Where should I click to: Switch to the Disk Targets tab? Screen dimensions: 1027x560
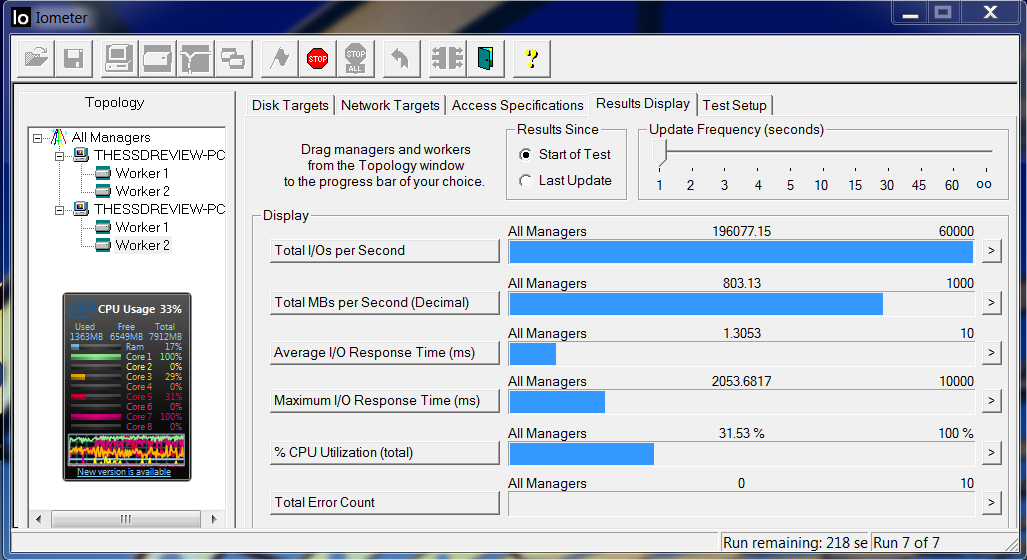click(290, 105)
